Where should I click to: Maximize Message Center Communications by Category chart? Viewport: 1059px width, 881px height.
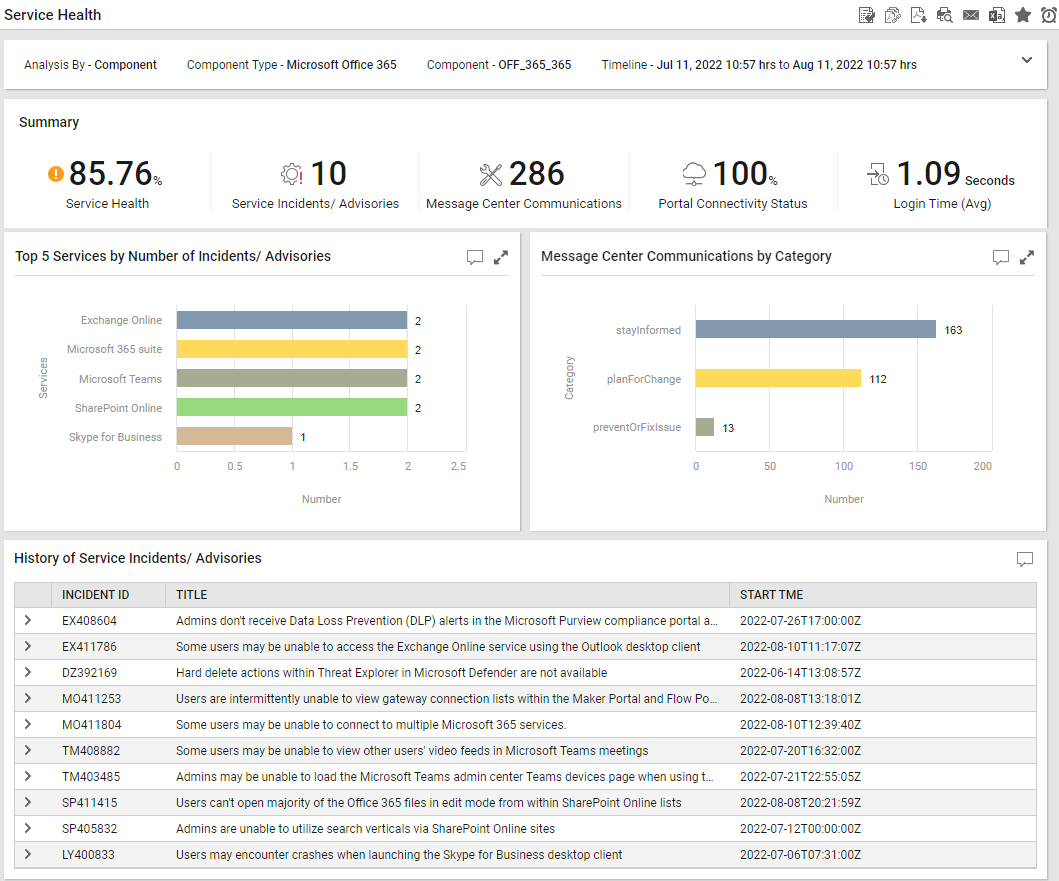1027,257
